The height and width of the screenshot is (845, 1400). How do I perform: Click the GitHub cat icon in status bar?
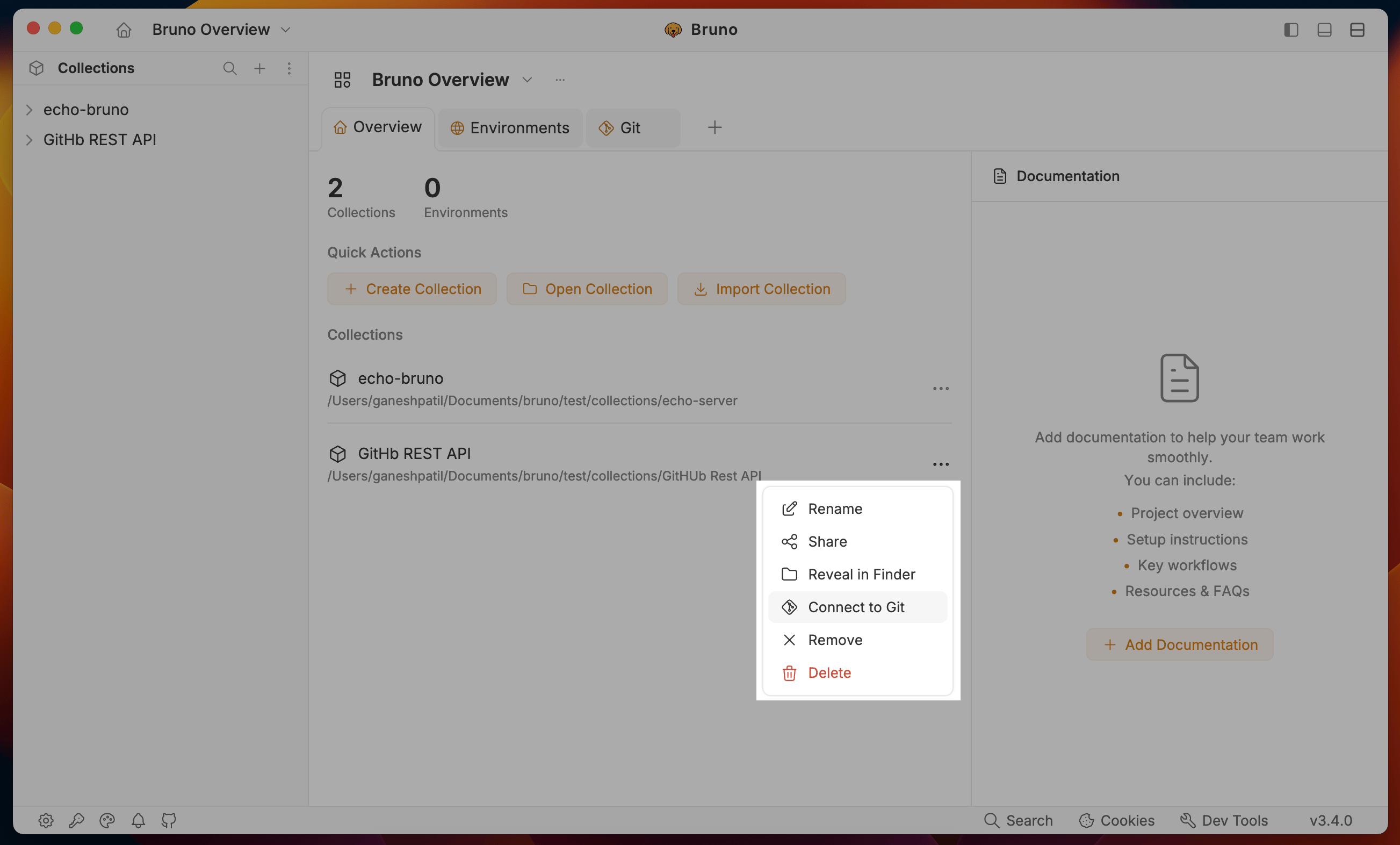pos(168,820)
